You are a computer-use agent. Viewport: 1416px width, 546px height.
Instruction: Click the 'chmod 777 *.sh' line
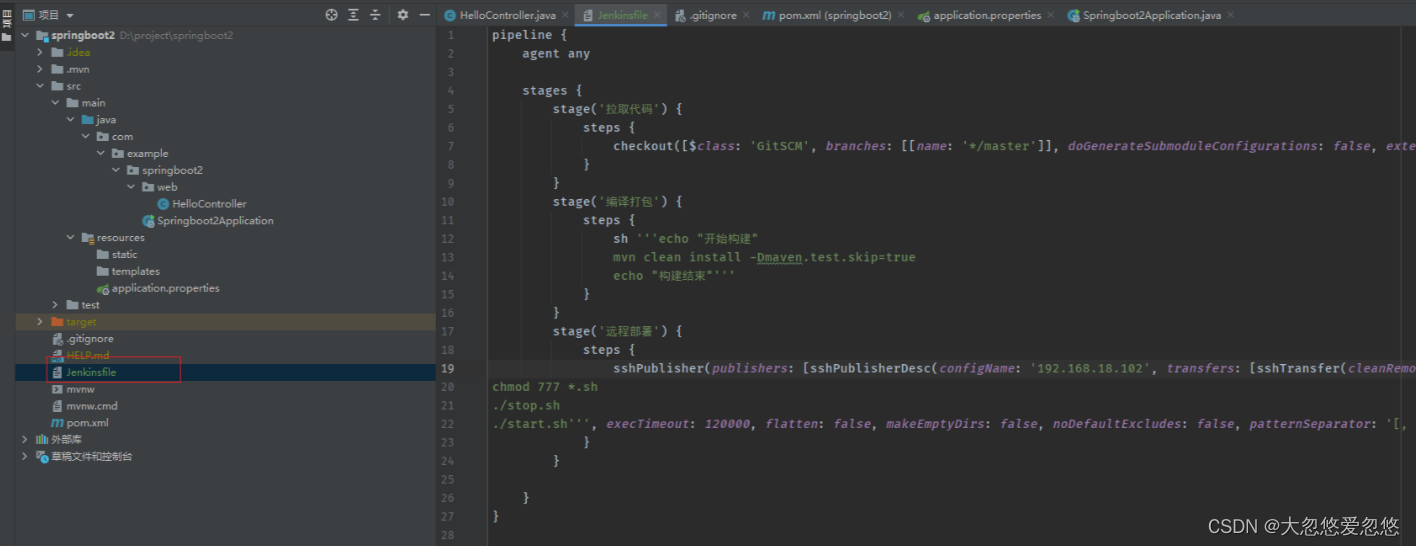545,387
